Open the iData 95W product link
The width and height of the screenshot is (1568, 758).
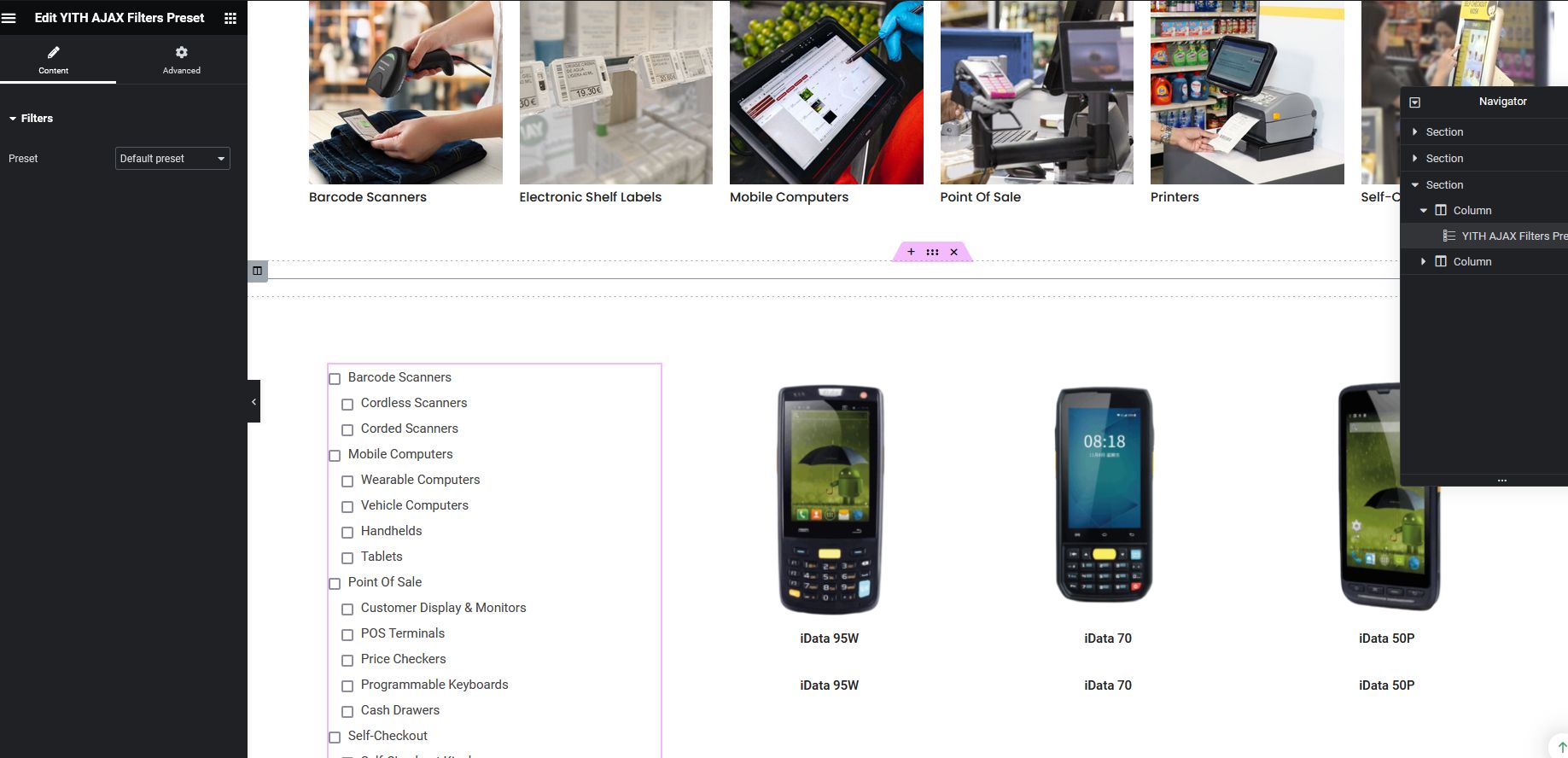point(830,638)
